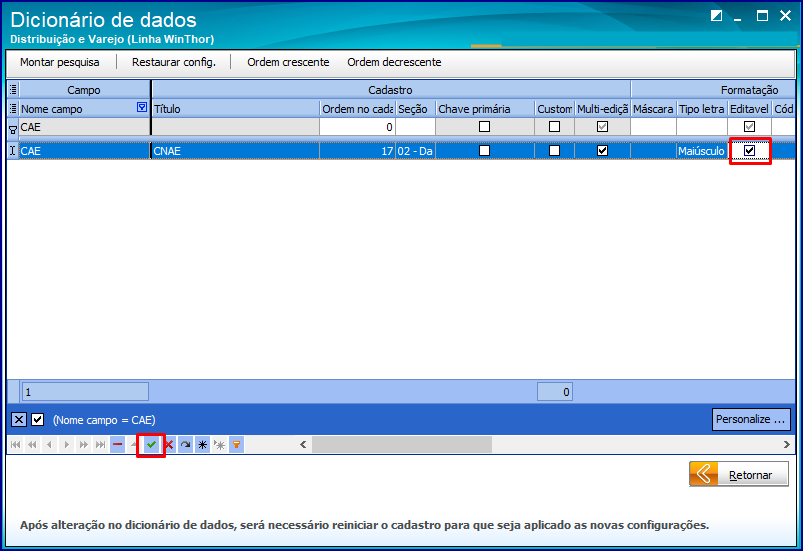Toggle the active filter checkbox
The width and height of the screenshot is (803, 551).
point(37,420)
